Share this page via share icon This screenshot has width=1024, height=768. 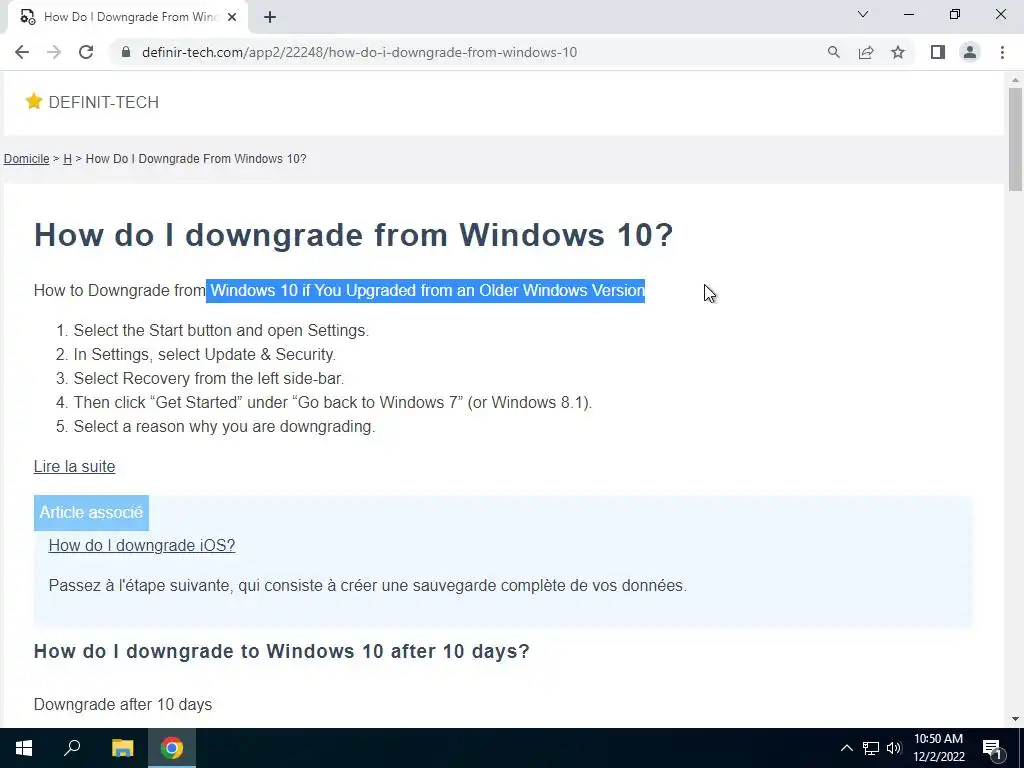point(866,52)
